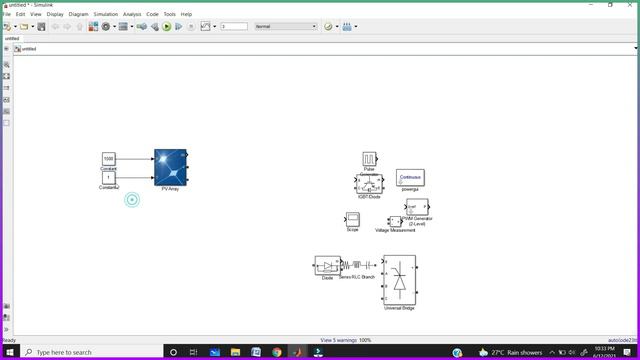
Task: Expand the Model Advisor dropdown arrow
Action: (x=337, y=27)
